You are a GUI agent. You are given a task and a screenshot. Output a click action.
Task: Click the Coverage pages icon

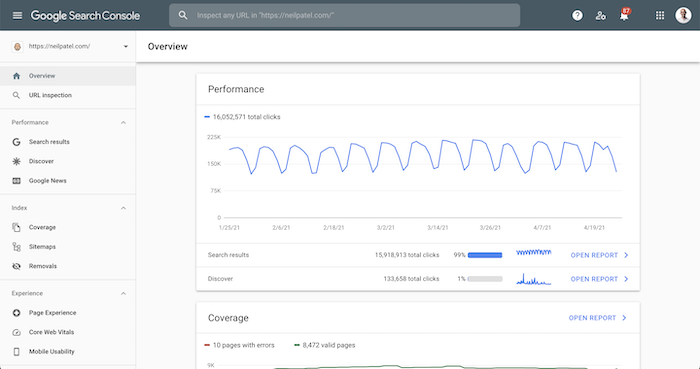17,227
